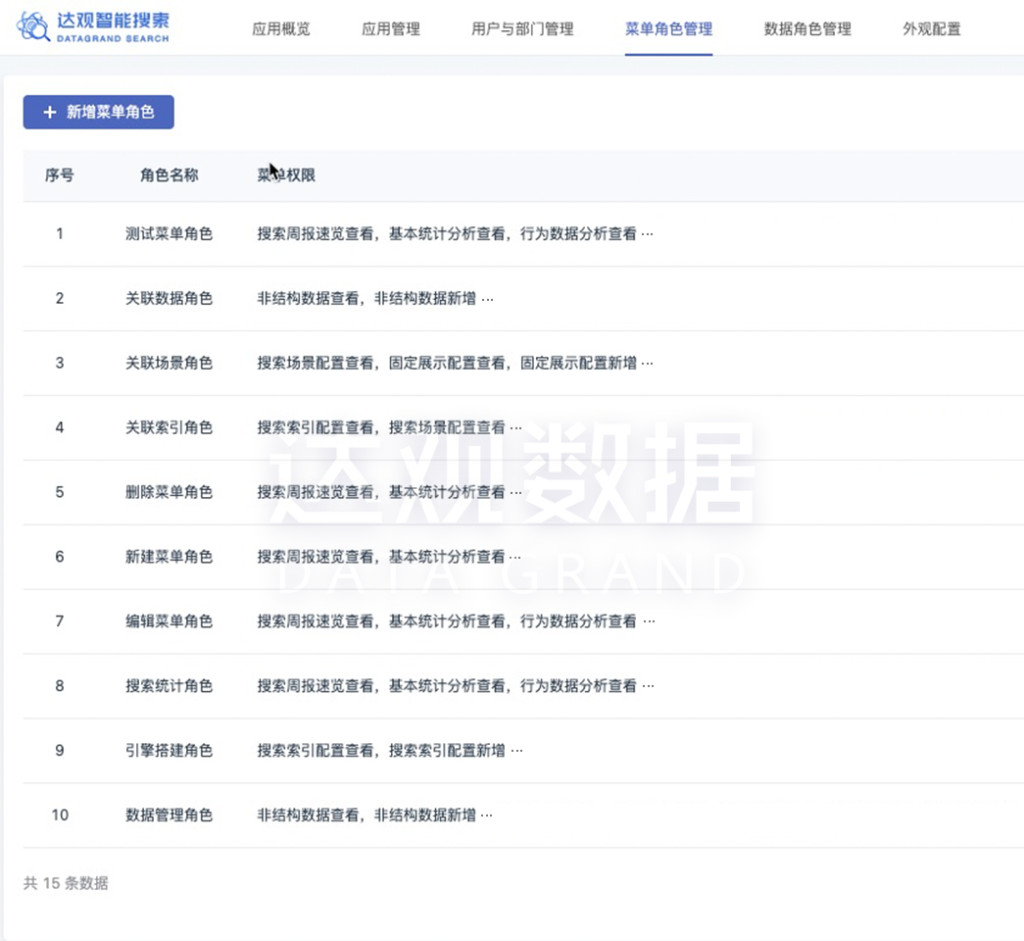Select the 菜单角色管理 tab

(x=668, y=29)
